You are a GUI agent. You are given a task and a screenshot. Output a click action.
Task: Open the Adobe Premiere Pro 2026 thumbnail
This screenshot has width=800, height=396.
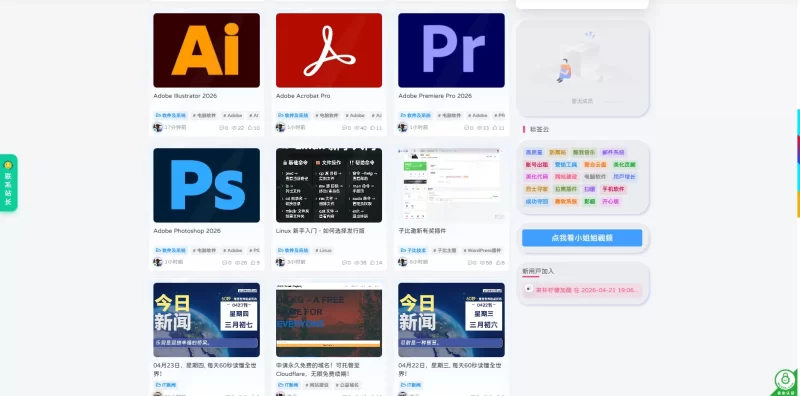(451, 51)
